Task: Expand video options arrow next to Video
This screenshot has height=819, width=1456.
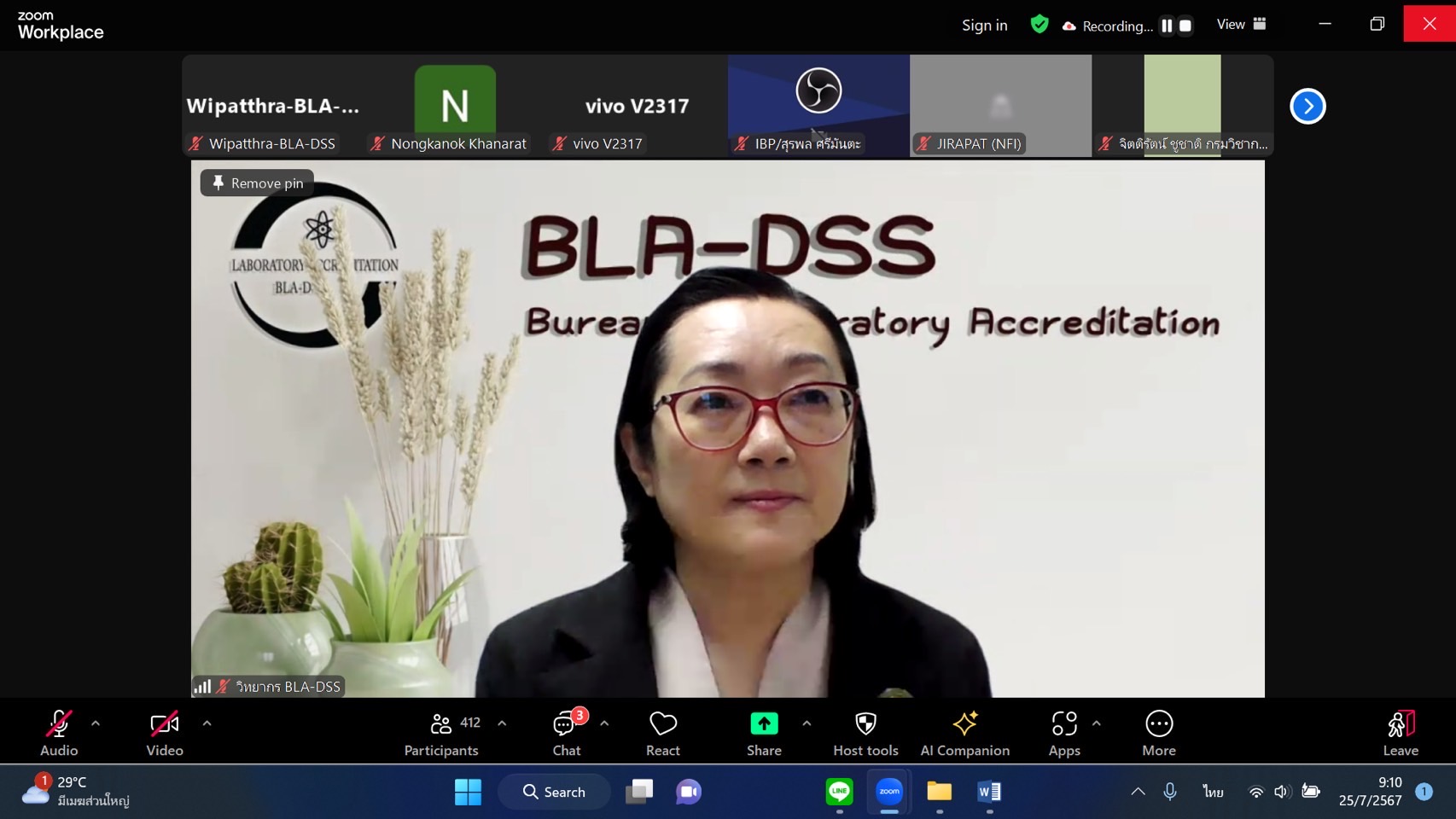Action: click(x=207, y=723)
